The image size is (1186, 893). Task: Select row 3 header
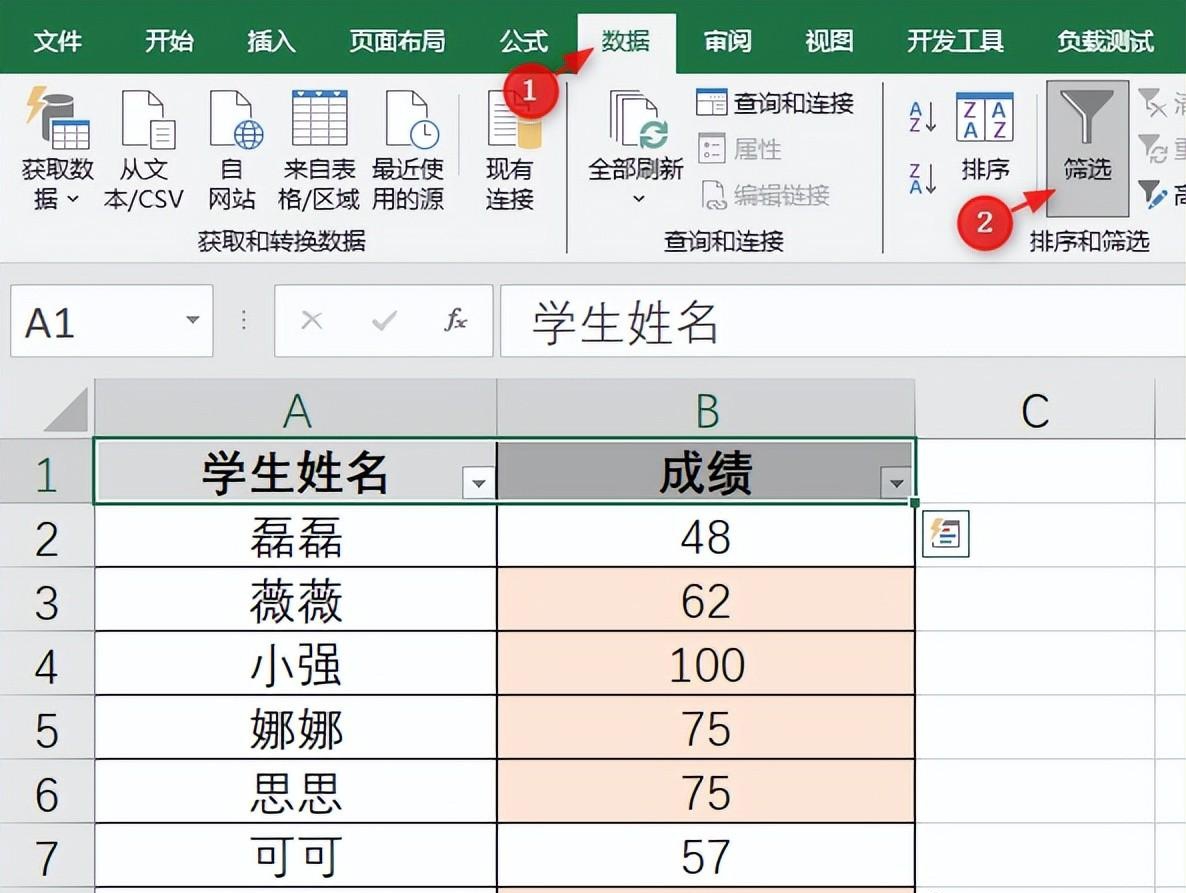coord(46,600)
